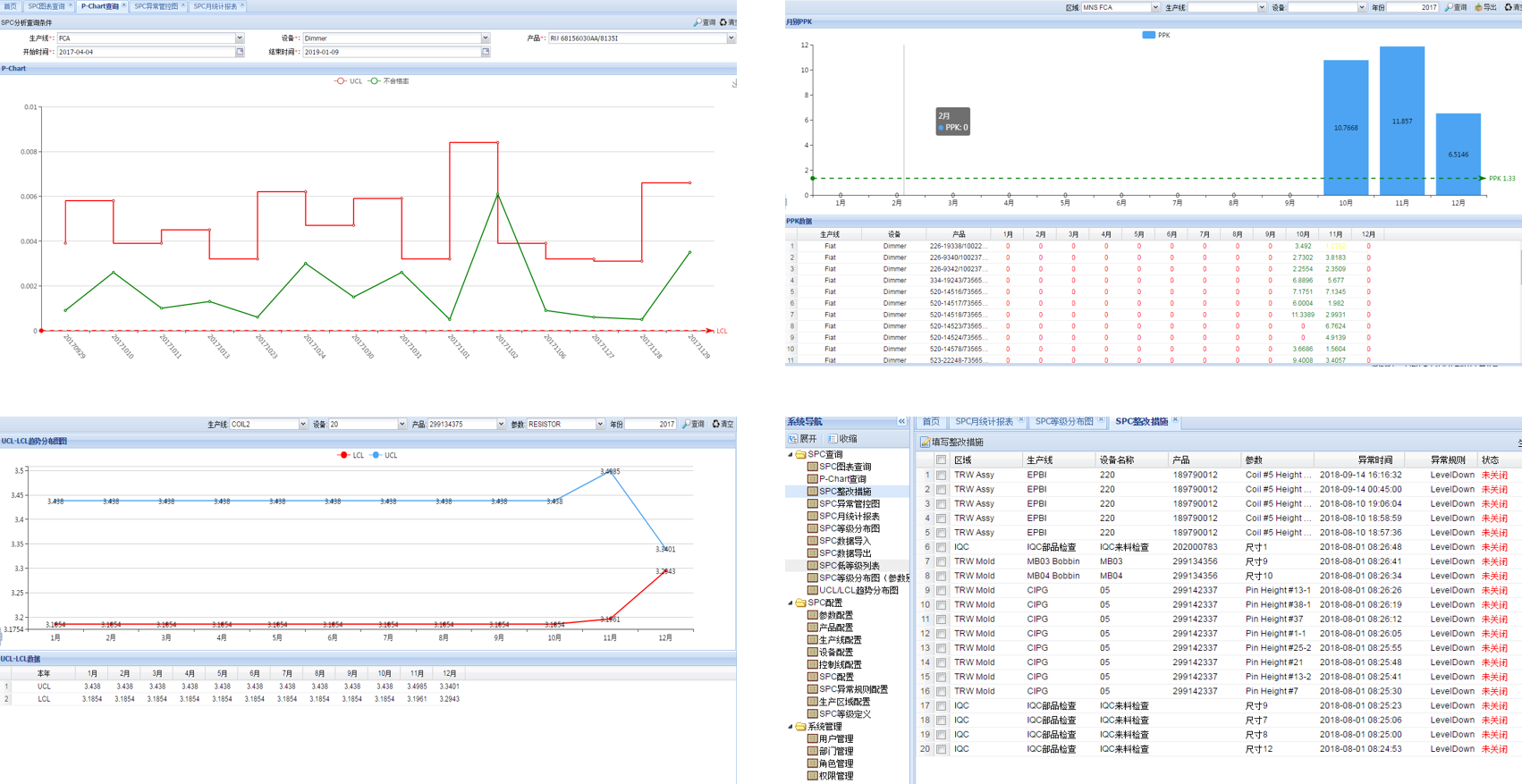Screen dimensions: 1522x784
Task: Open SPC低等级列表 tree item
Action: point(850,566)
